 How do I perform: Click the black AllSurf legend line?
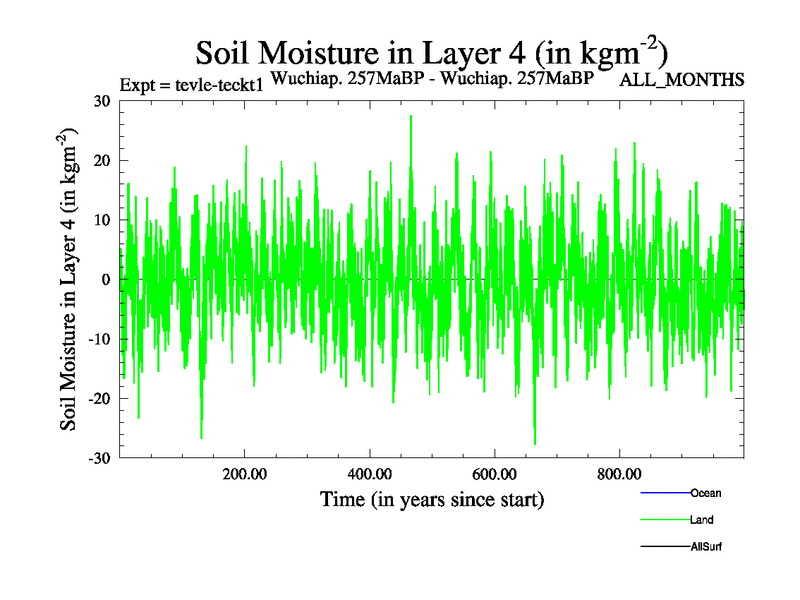[x=665, y=547]
